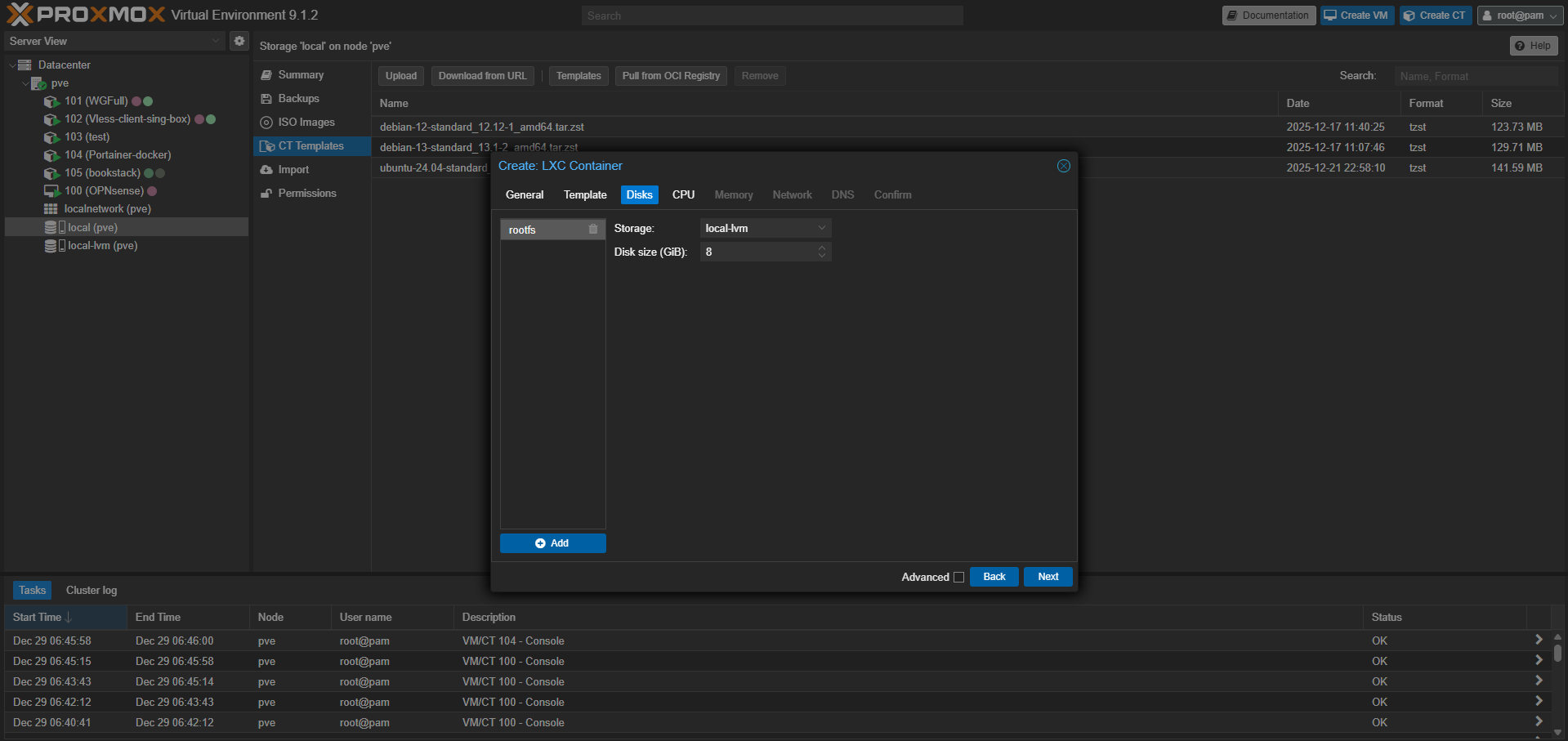This screenshot has width=1568, height=741.
Task: Add a mount point with Add button
Action: (x=553, y=543)
